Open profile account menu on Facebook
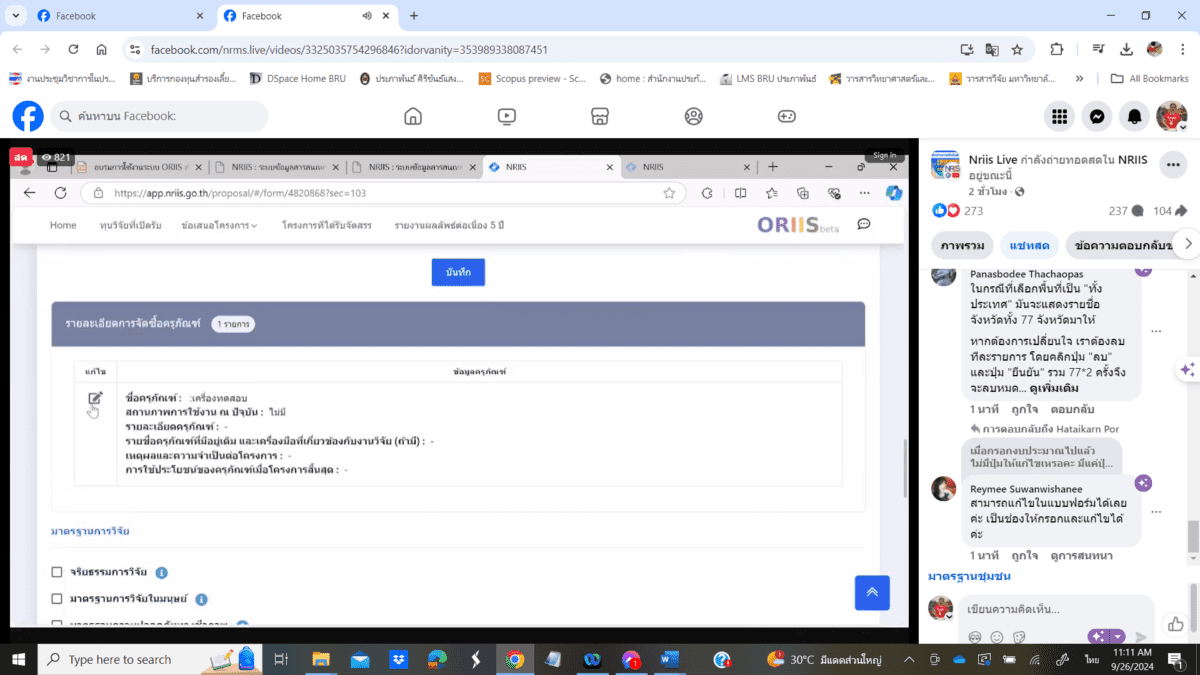 tap(1172, 116)
